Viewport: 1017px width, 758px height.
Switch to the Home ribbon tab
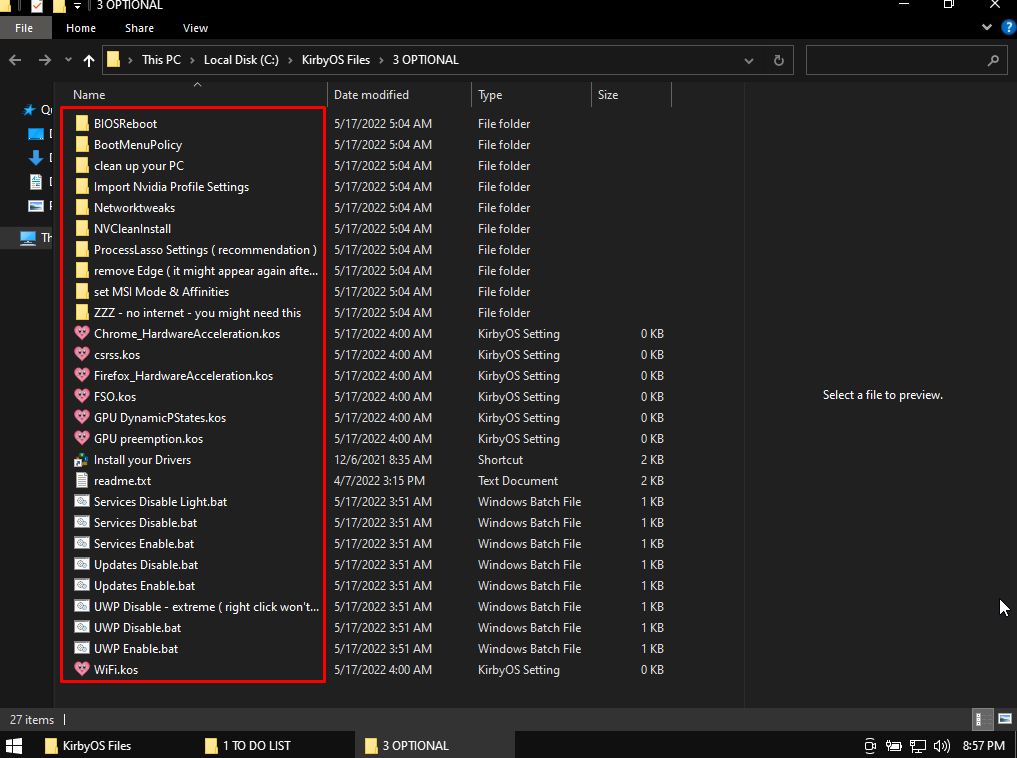(81, 28)
